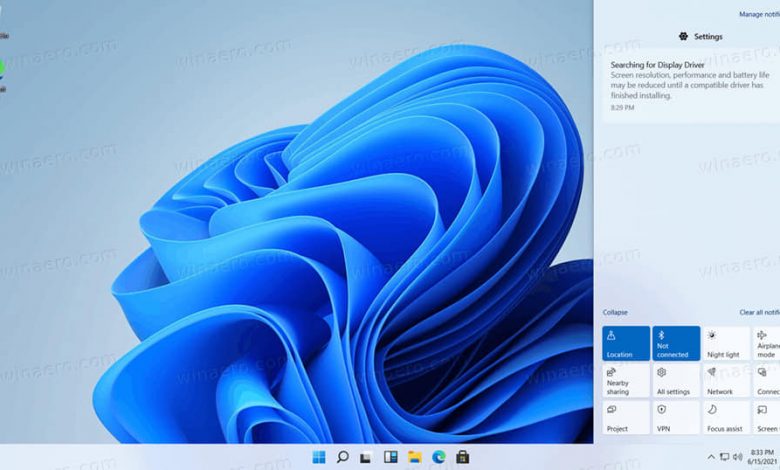Click the Settings notification group header
780x470 pixels.
(700, 36)
